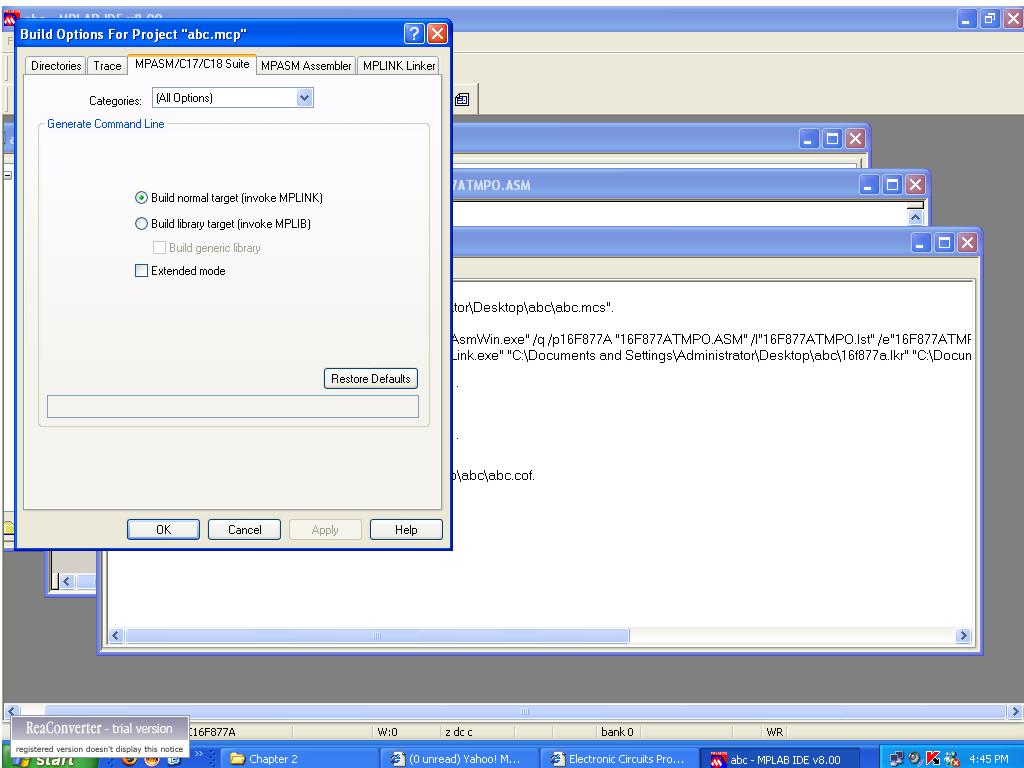Click the abc - MPLAB IDE v8.00 taskbar button

coord(779,759)
